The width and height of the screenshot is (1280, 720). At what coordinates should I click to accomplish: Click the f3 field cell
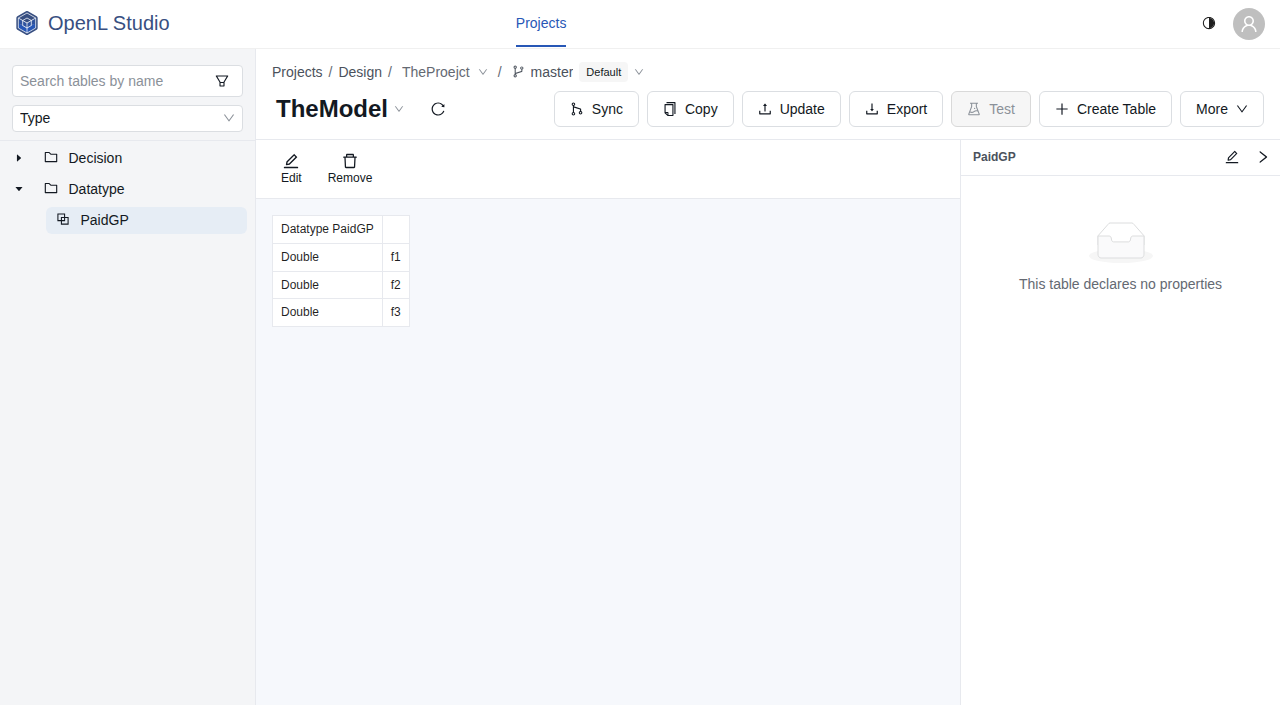click(396, 312)
